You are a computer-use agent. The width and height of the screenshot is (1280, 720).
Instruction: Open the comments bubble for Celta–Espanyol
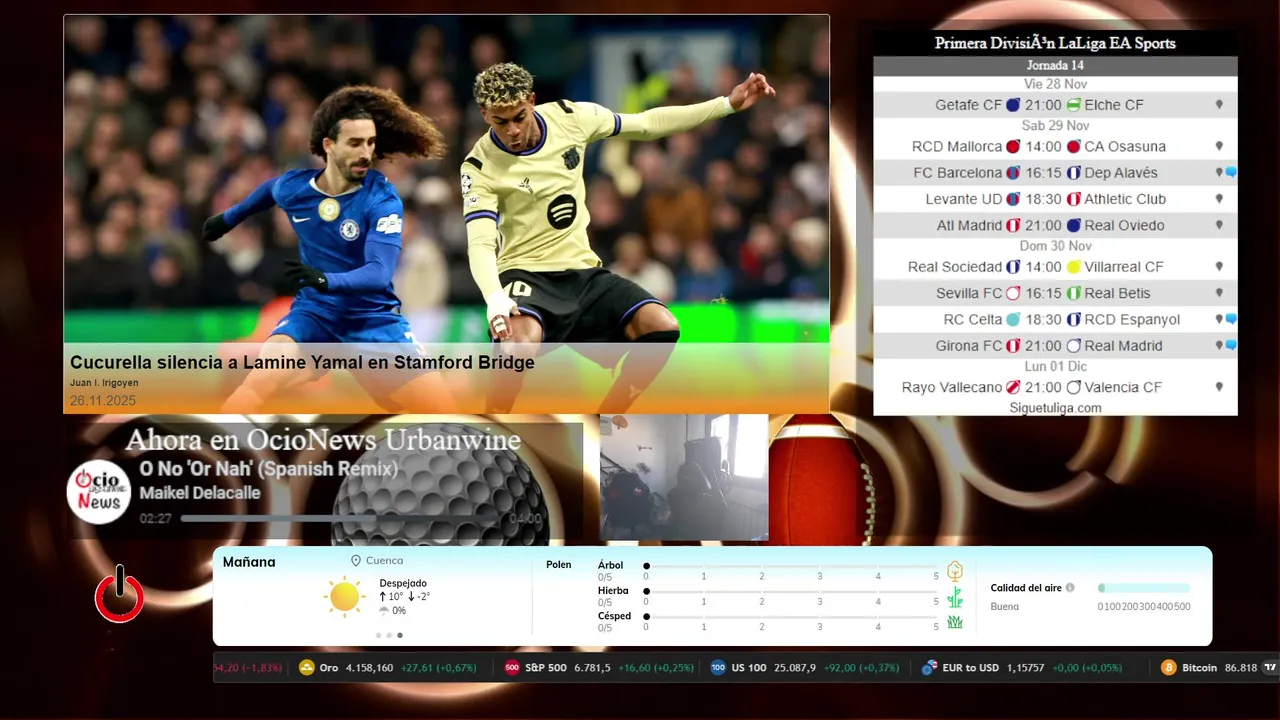click(1231, 319)
